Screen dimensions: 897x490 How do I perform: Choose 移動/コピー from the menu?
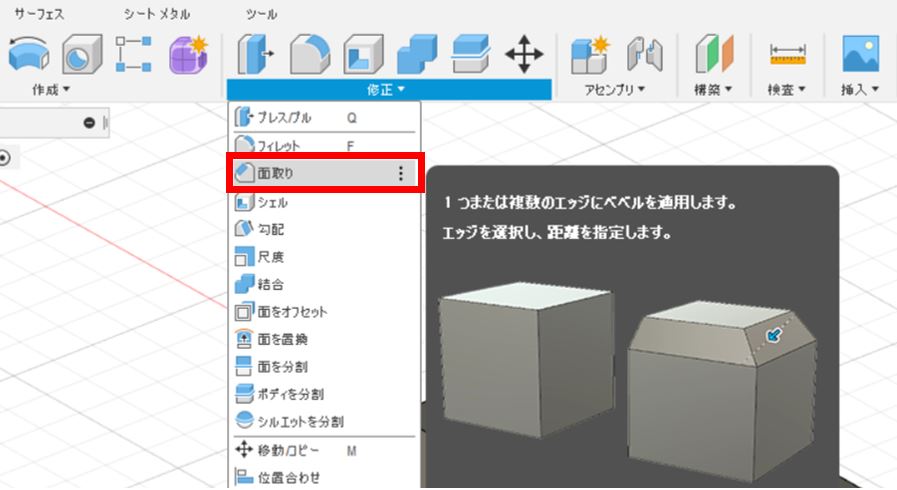324,451
